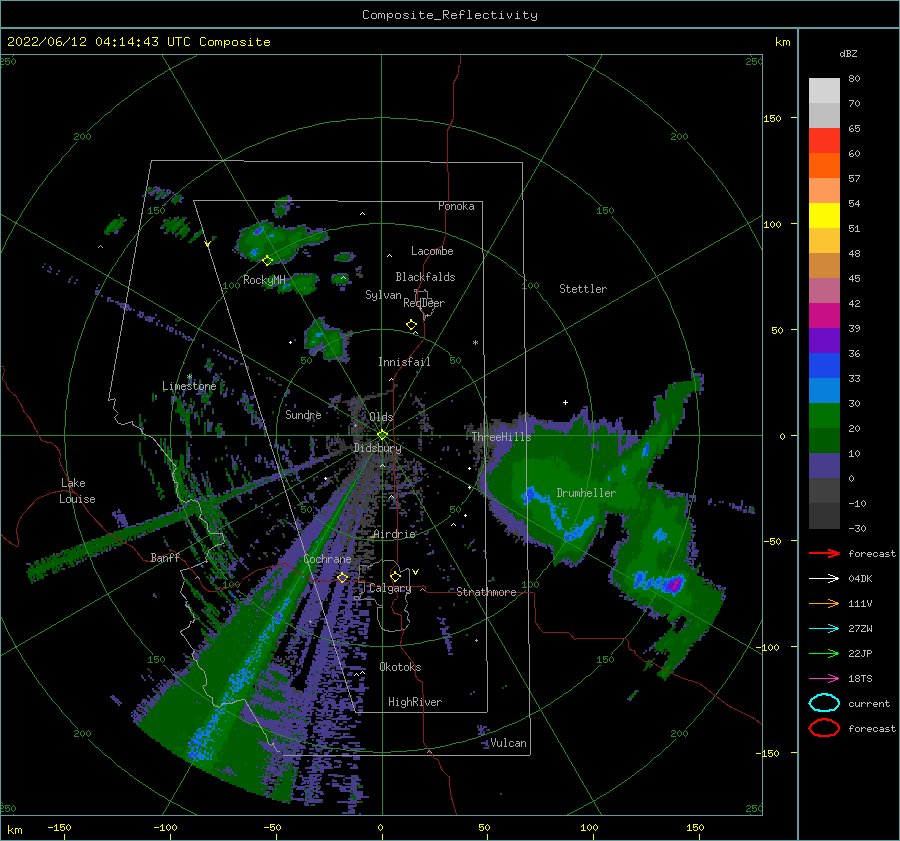900x841 pixels.
Task: Pick the bright green 30 dBZ swatch
Action: pyautogui.click(x=824, y=415)
